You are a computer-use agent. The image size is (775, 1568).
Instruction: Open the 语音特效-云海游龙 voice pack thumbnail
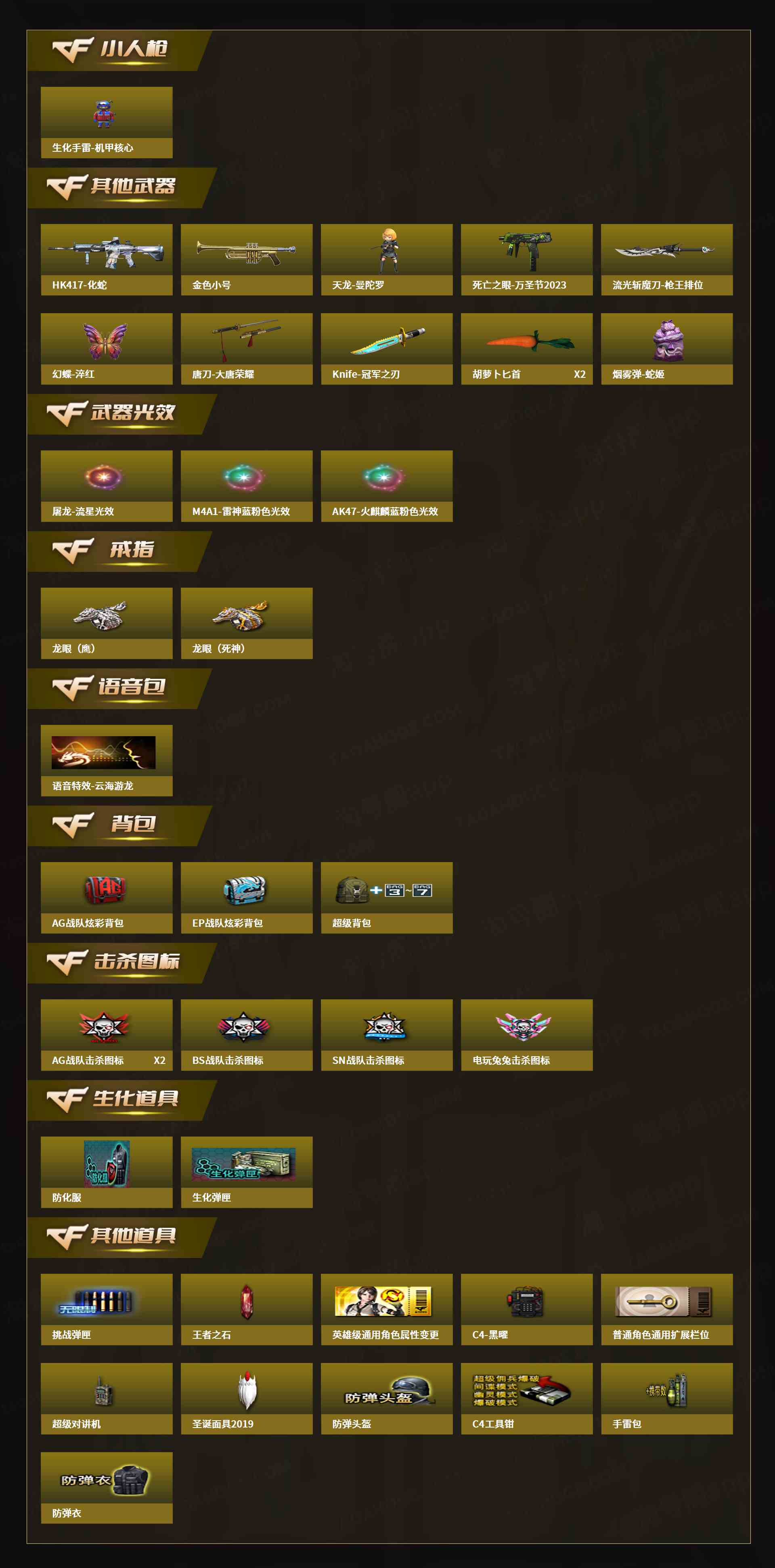coord(103,752)
